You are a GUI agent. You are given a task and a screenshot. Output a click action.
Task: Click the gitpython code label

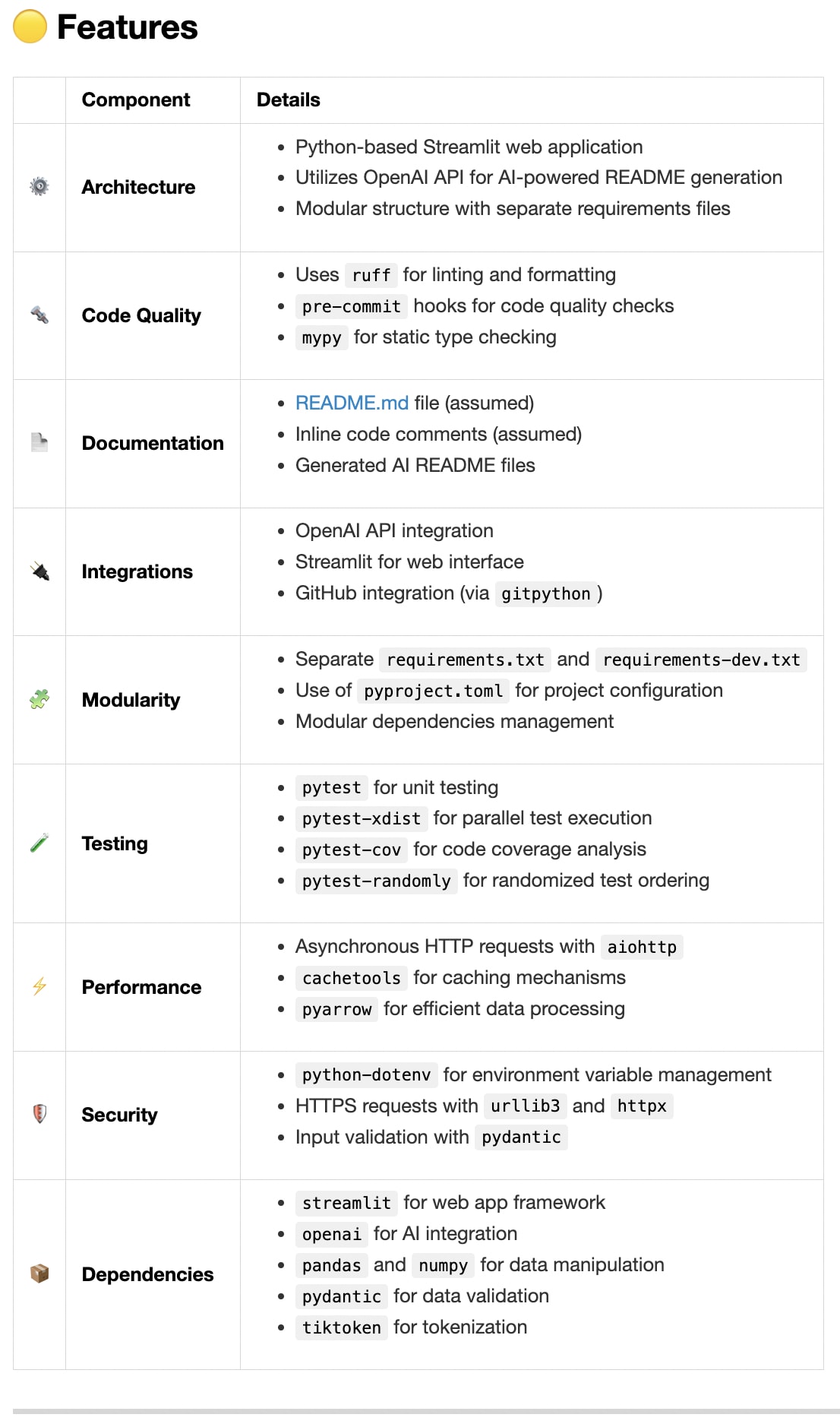point(545,593)
